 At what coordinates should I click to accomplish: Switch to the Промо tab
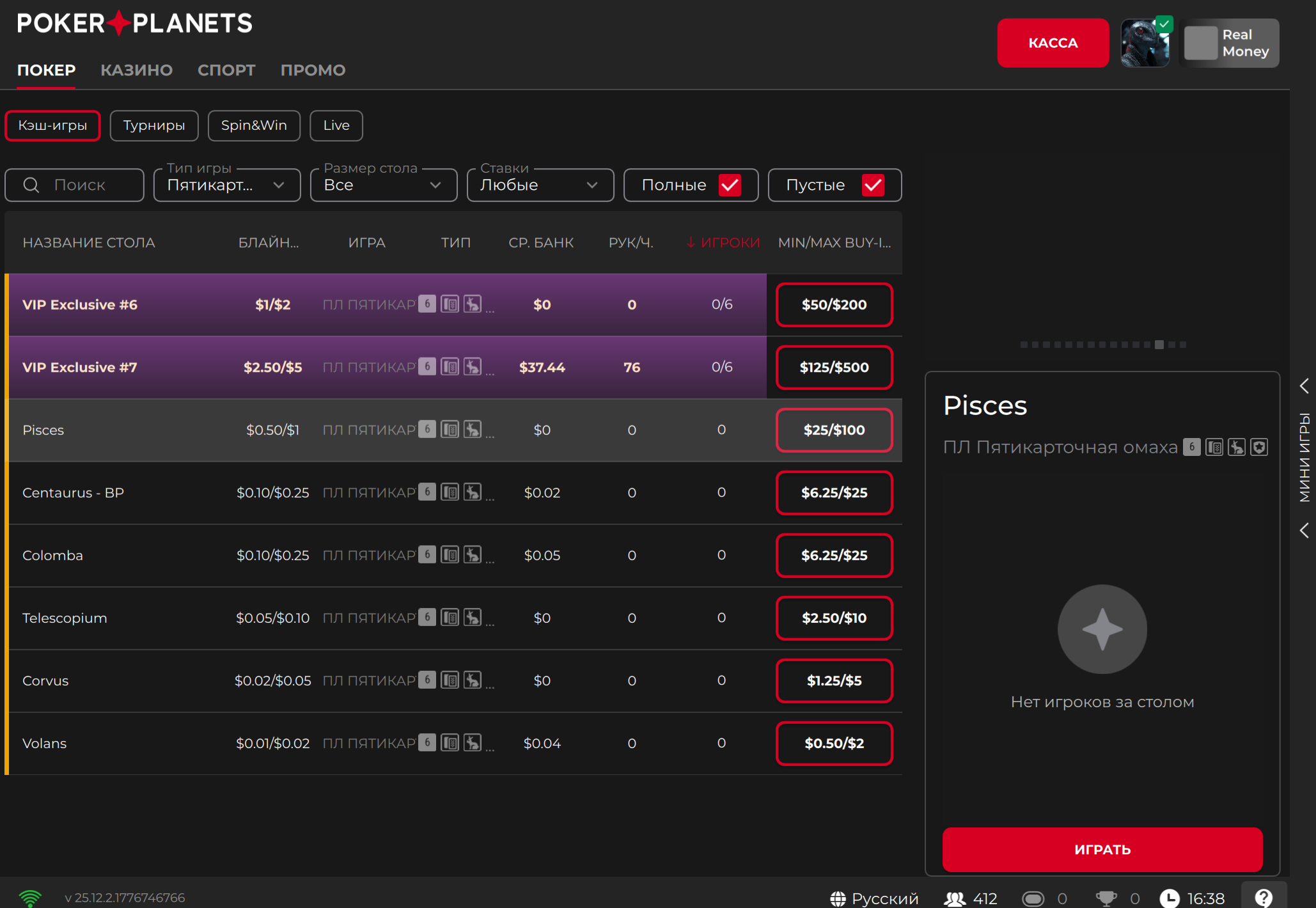coord(313,70)
